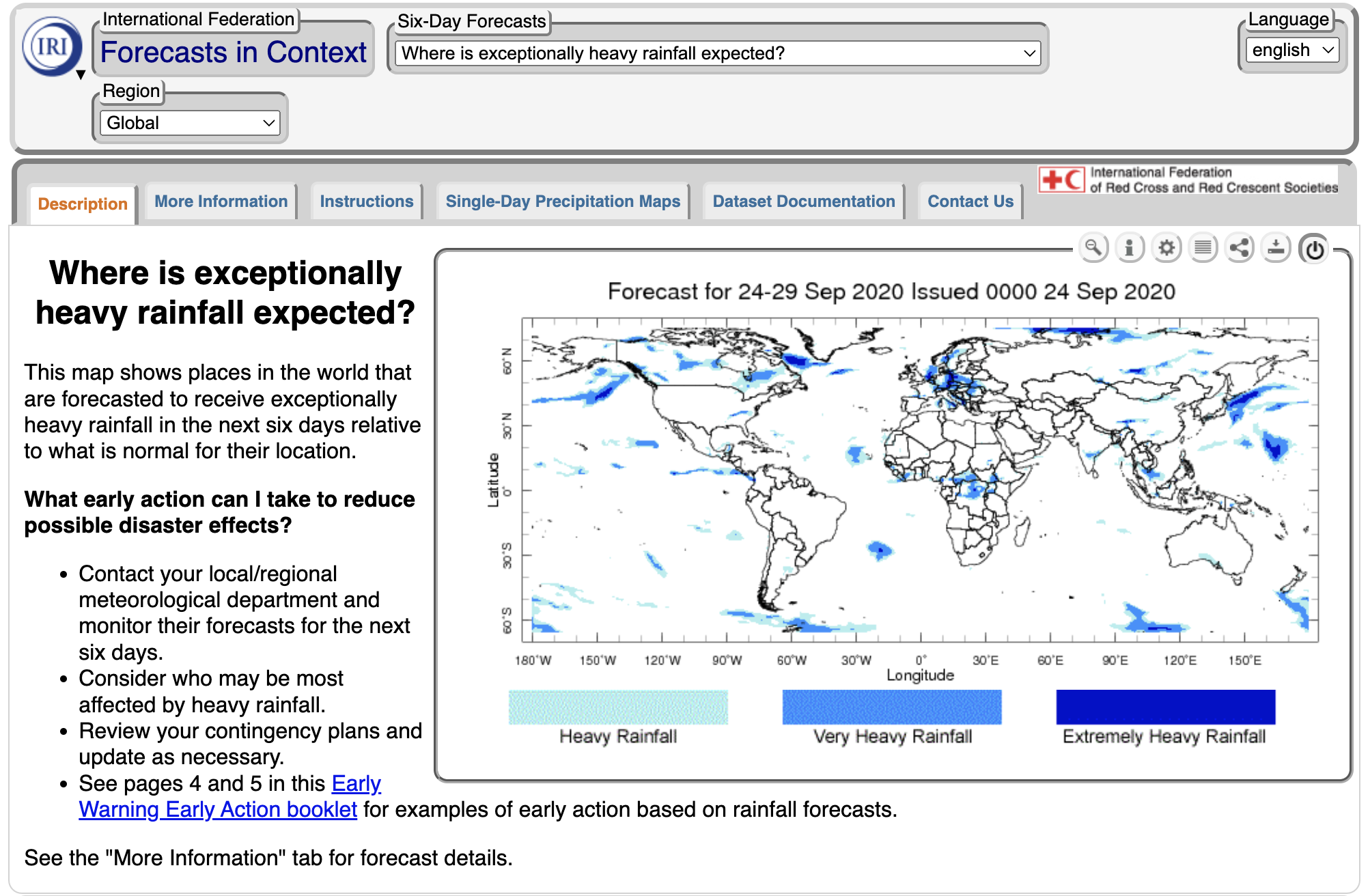
Task: Switch to Dataset Documentation tab
Action: 804,201
